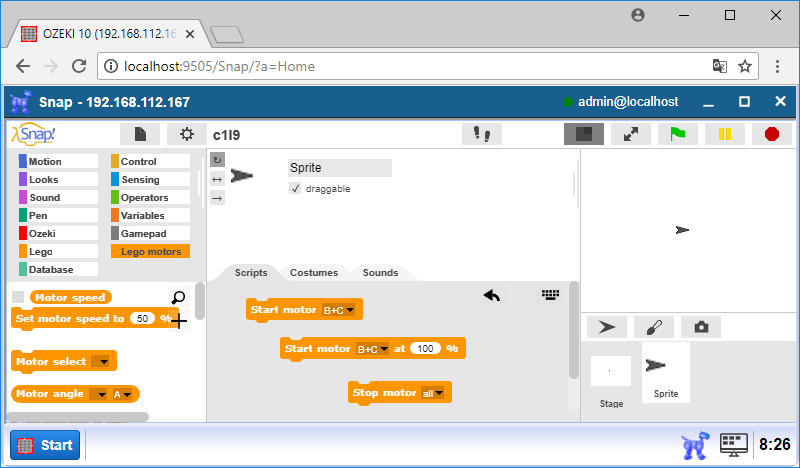The width and height of the screenshot is (800, 468).
Task: Switch to the Scripts tab
Action: [251, 273]
